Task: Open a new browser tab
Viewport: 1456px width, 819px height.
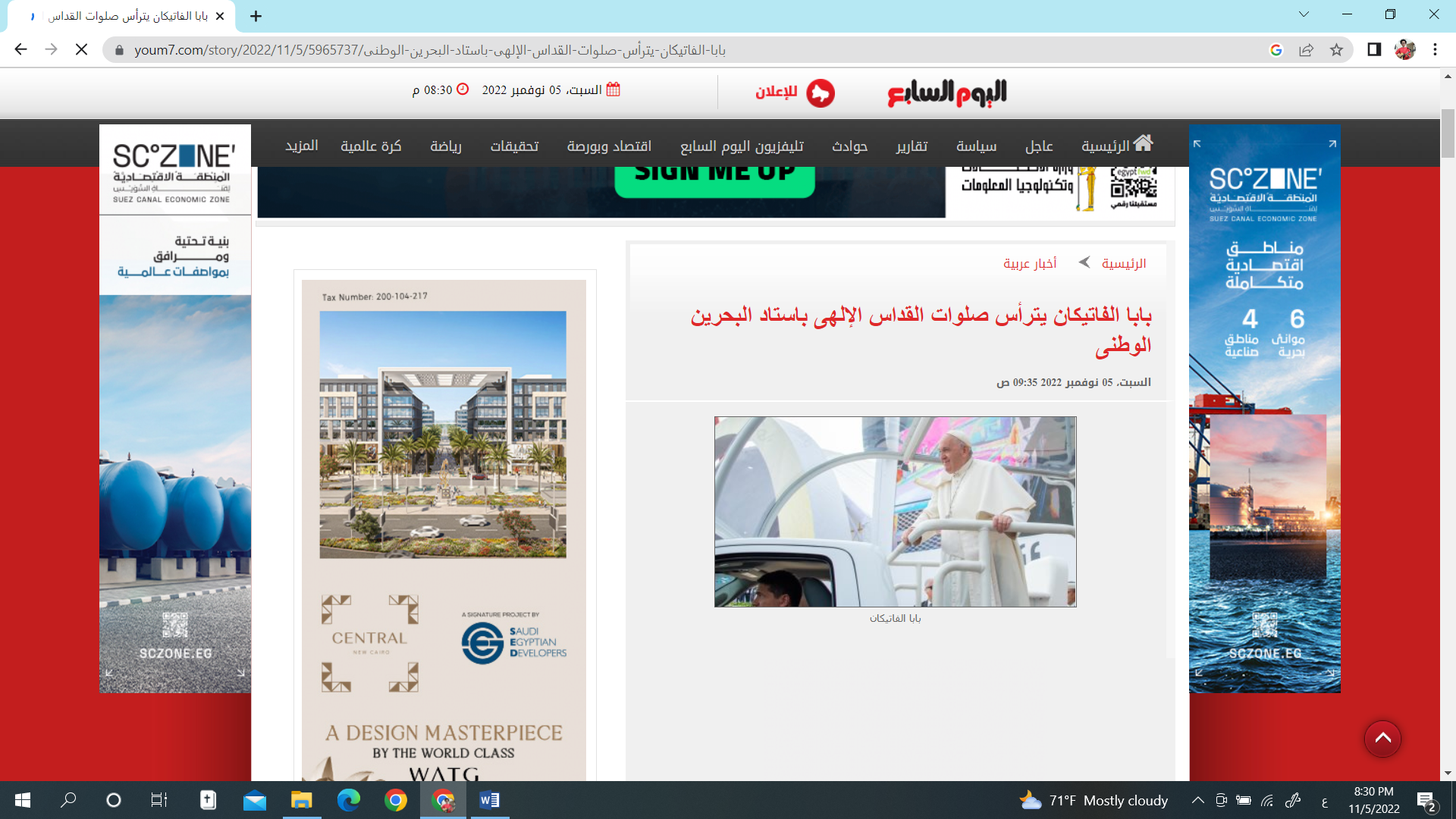Action: 256,16
